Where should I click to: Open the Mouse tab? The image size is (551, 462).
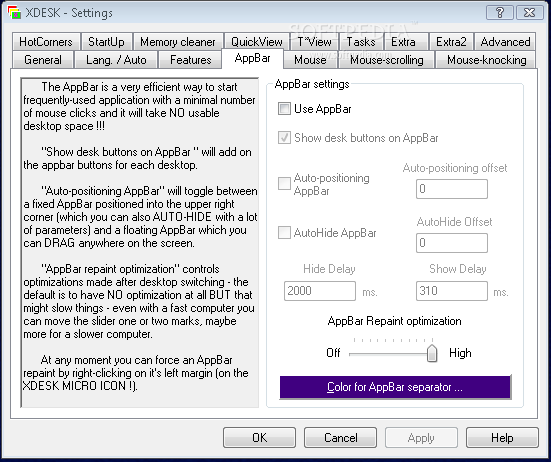pos(310,60)
